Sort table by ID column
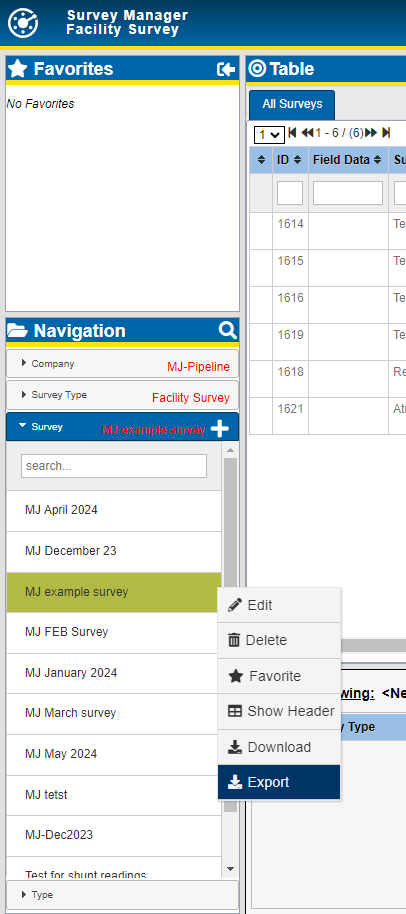 (x=290, y=160)
